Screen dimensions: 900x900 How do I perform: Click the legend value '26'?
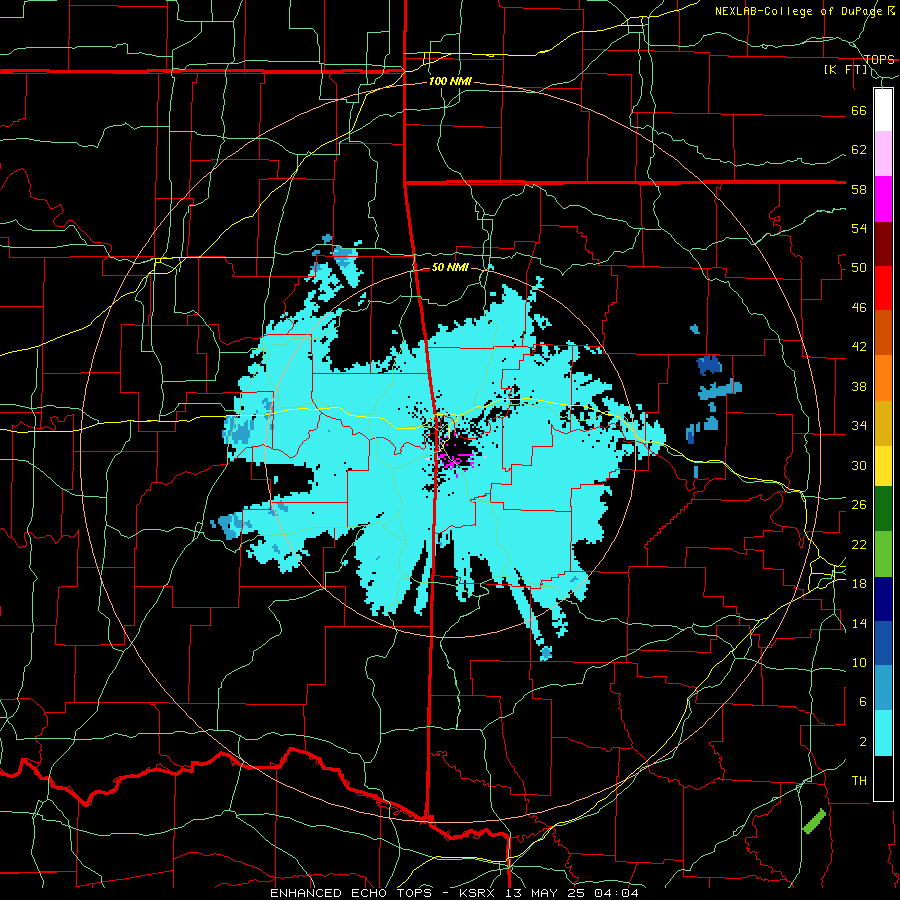click(859, 505)
